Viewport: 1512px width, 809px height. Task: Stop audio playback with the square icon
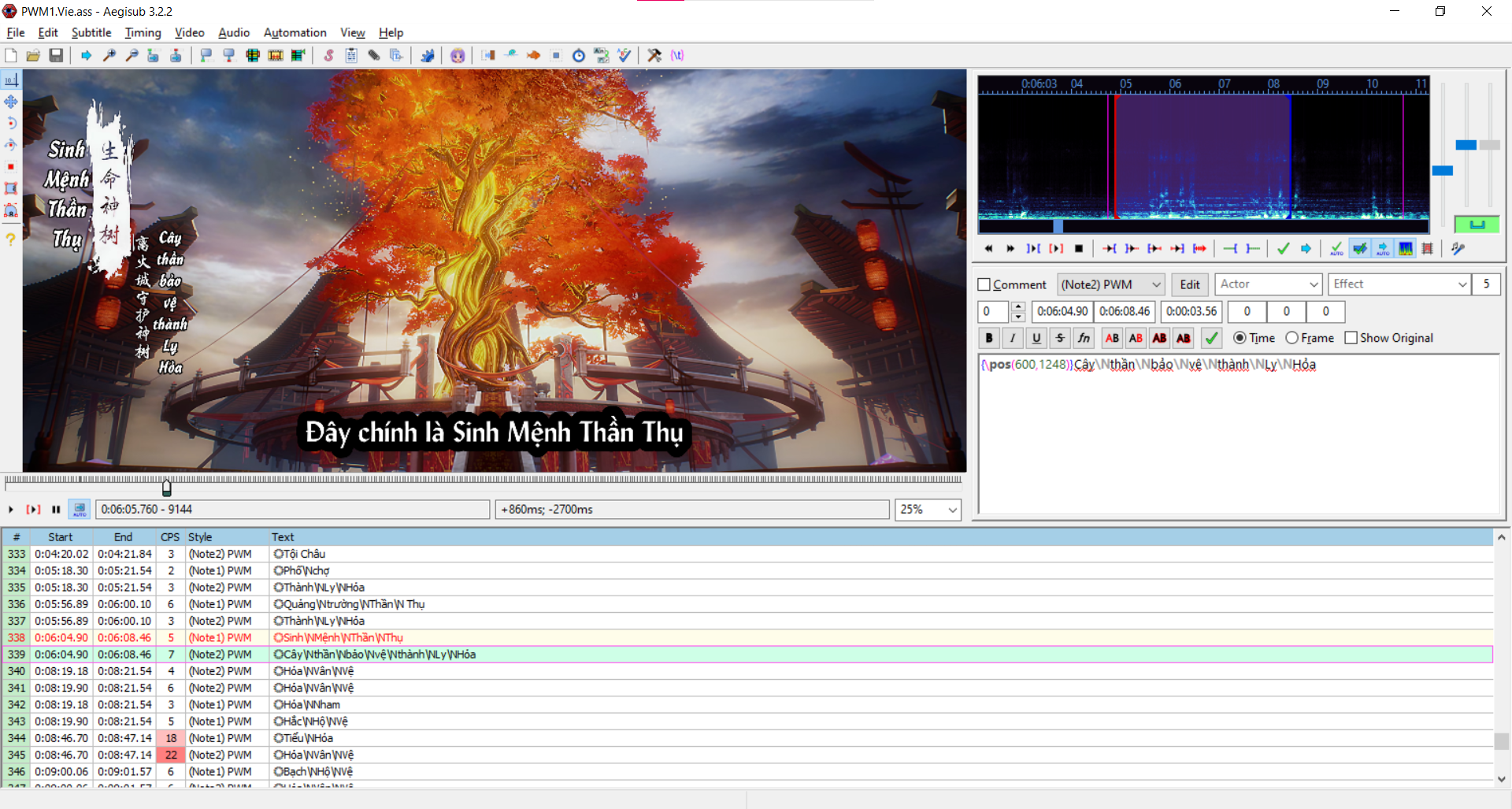[1079, 249]
